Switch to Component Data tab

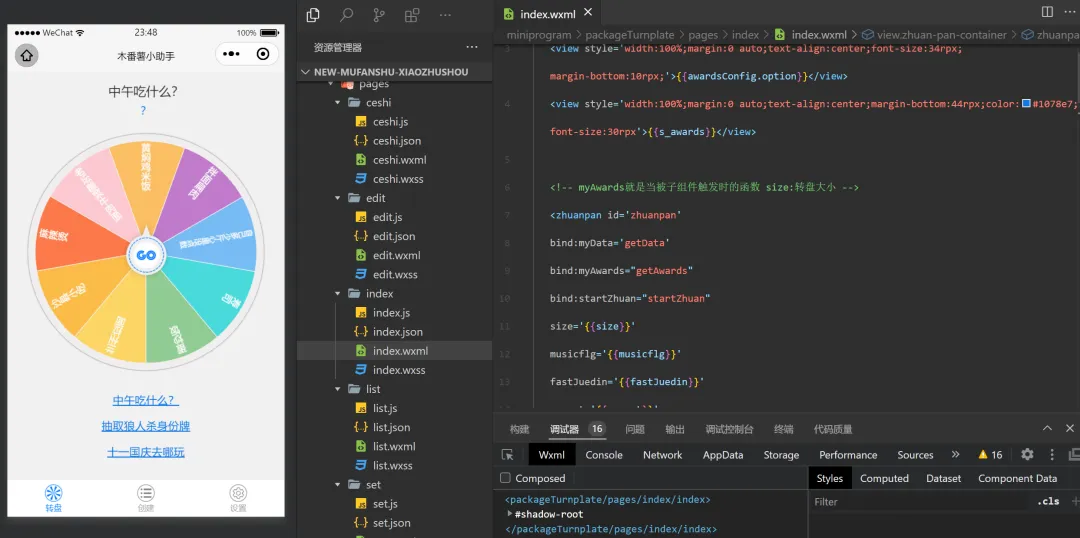pyautogui.click(x=1017, y=478)
